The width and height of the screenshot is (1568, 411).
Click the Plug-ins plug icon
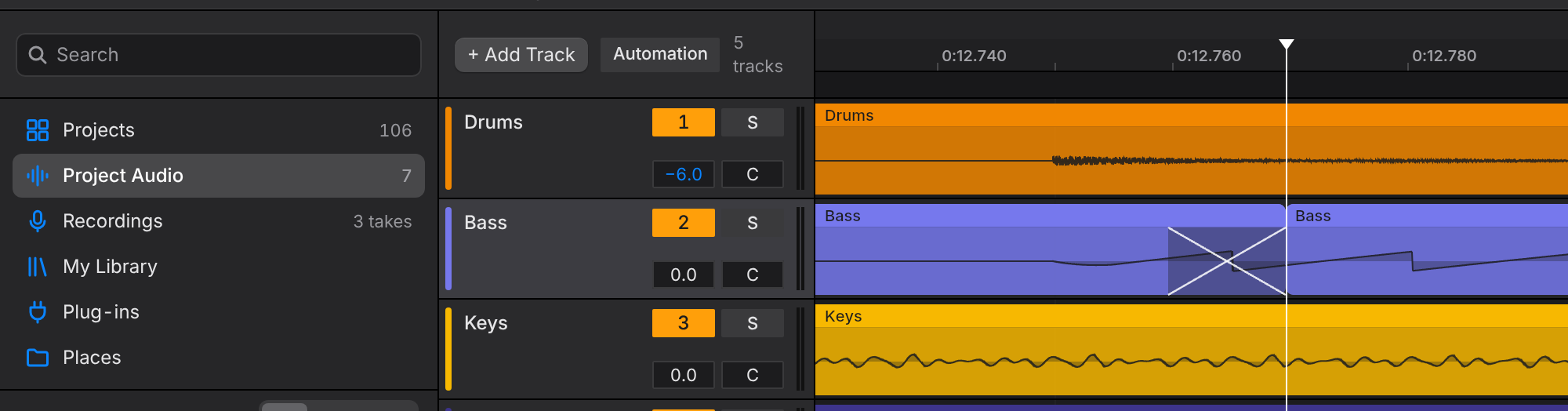37,312
